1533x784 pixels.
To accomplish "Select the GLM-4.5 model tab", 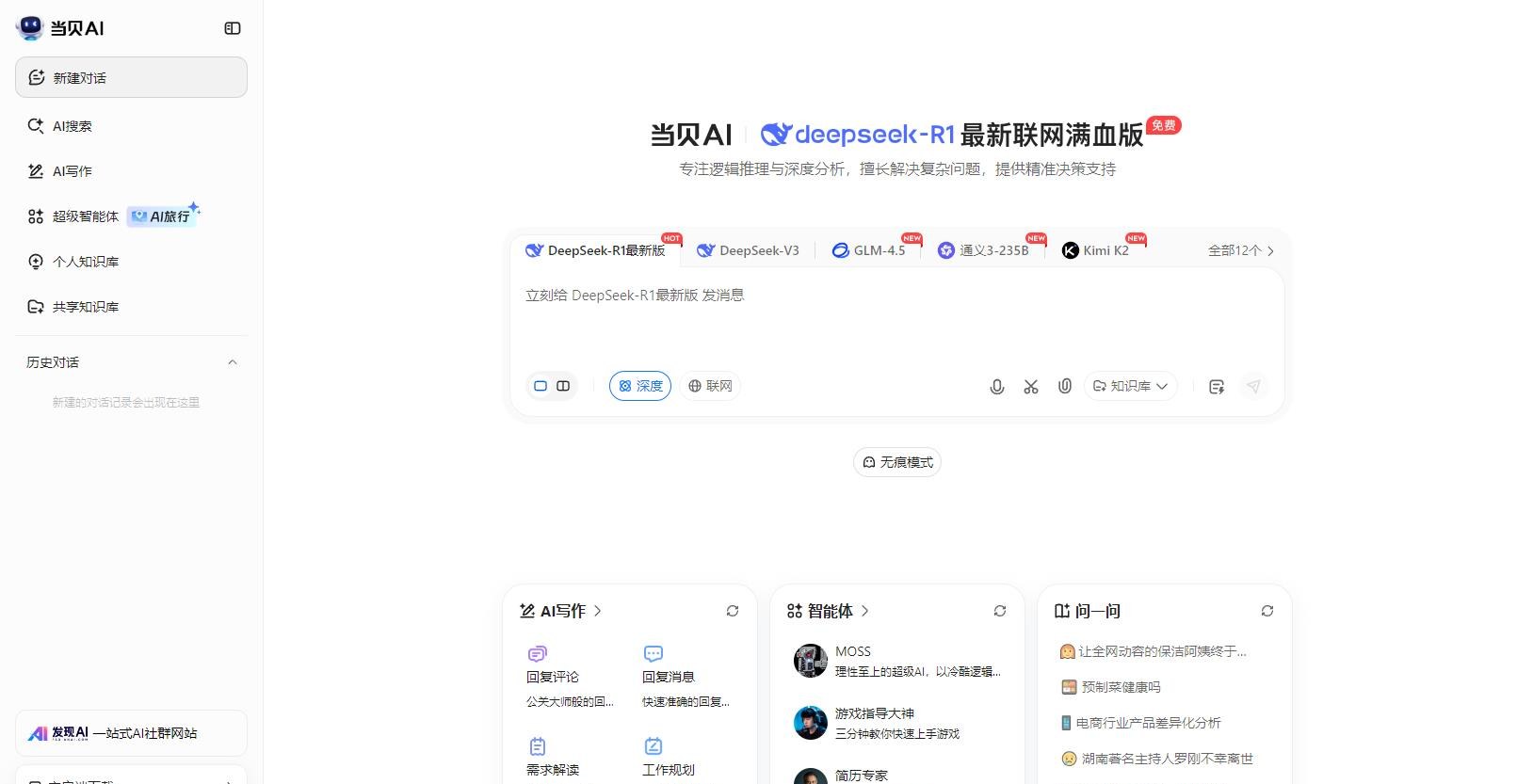I will click(x=868, y=250).
